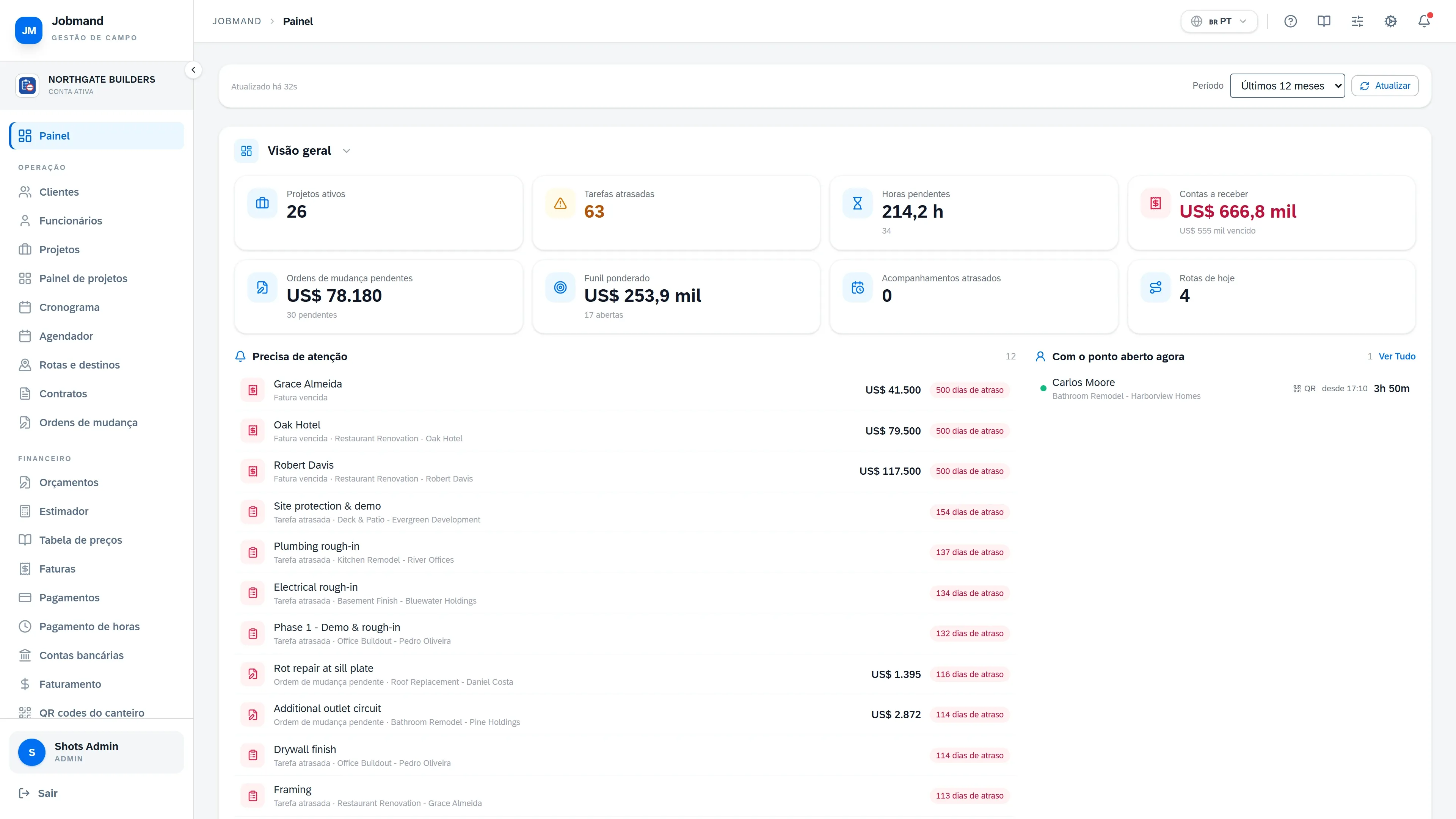
Task: Click the Grace Almeida invoice row icon
Action: (x=253, y=390)
